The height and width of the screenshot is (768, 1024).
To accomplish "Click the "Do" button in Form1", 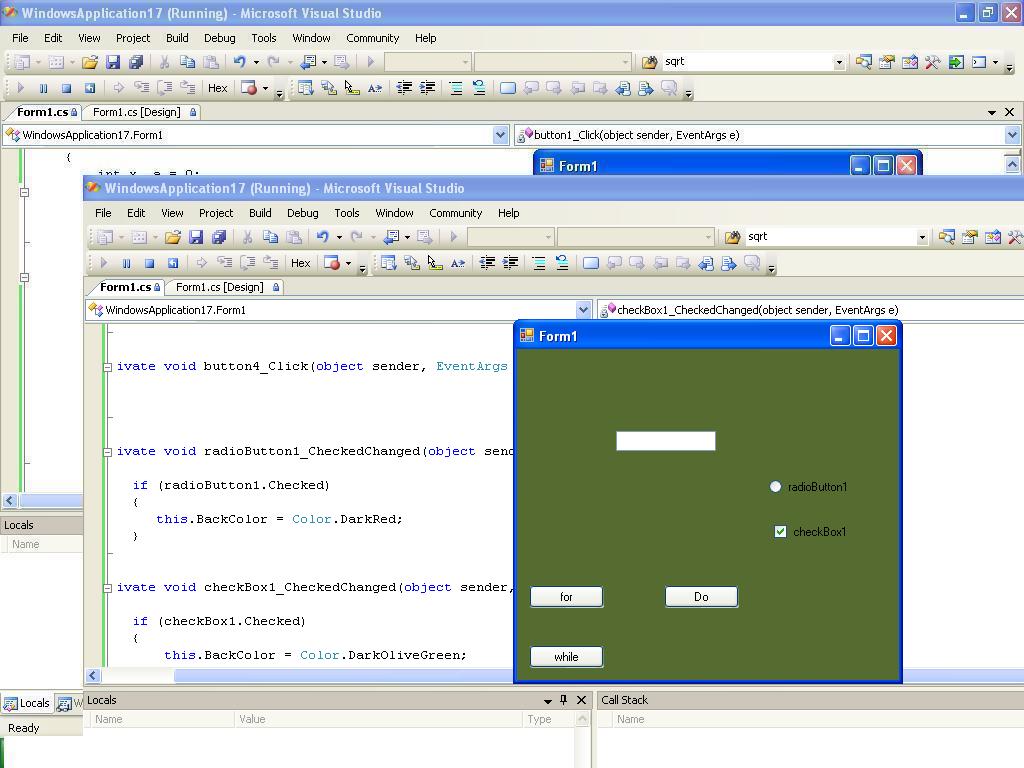I will [x=701, y=597].
